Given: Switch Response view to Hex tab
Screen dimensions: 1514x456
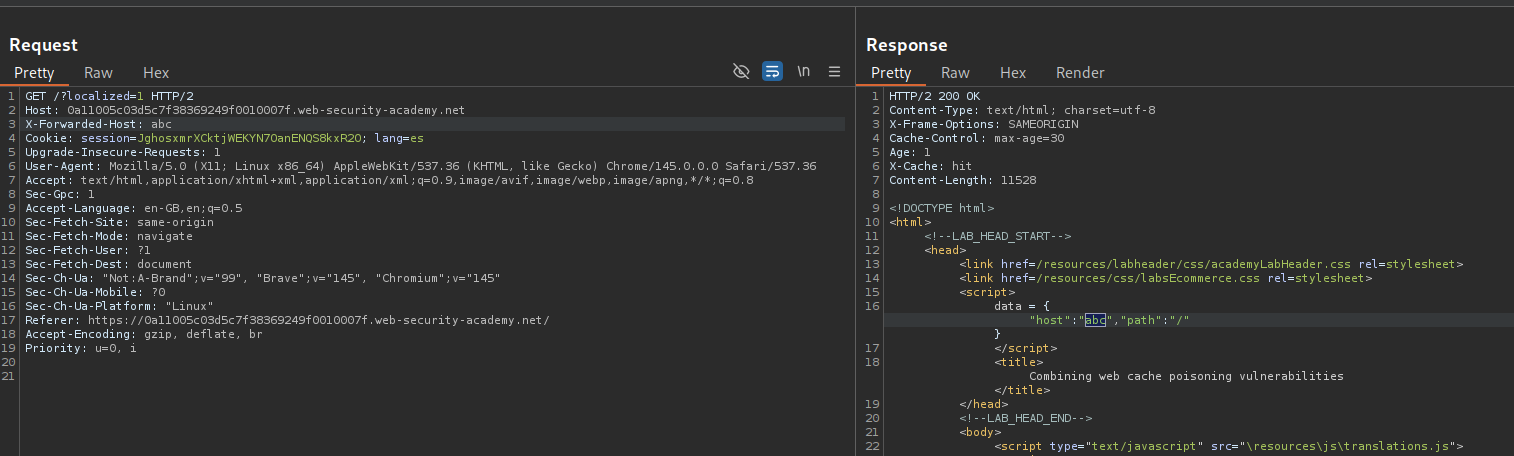Looking at the screenshot, I should coord(1013,72).
